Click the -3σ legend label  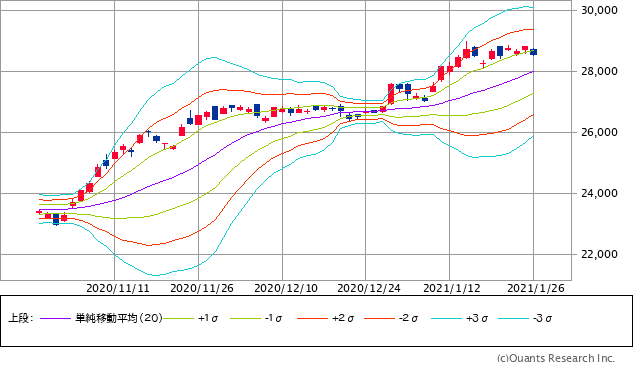click(x=542, y=318)
